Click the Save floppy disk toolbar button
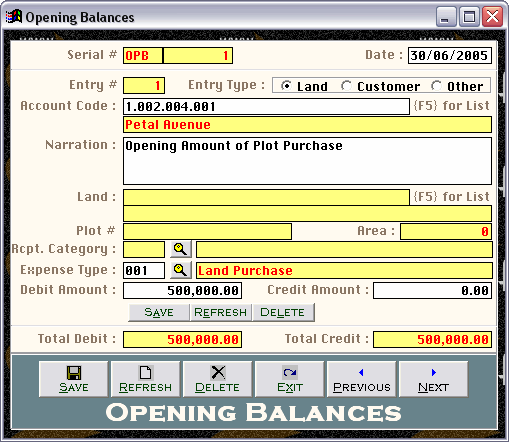This screenshot has width=509, height=442. pyautogui.click(x=74, y=379)
